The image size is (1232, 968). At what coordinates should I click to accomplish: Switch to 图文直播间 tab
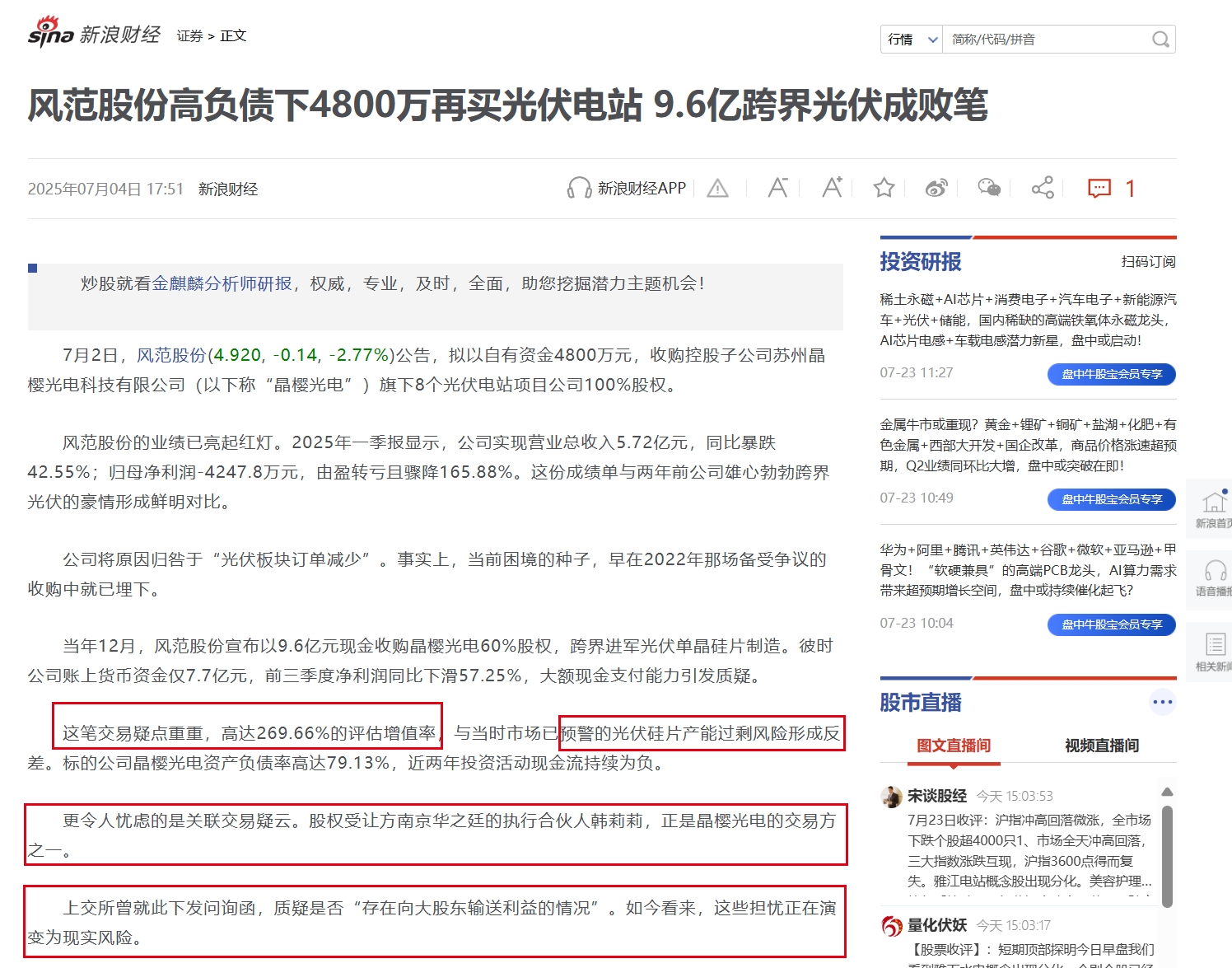coord(954,746)
